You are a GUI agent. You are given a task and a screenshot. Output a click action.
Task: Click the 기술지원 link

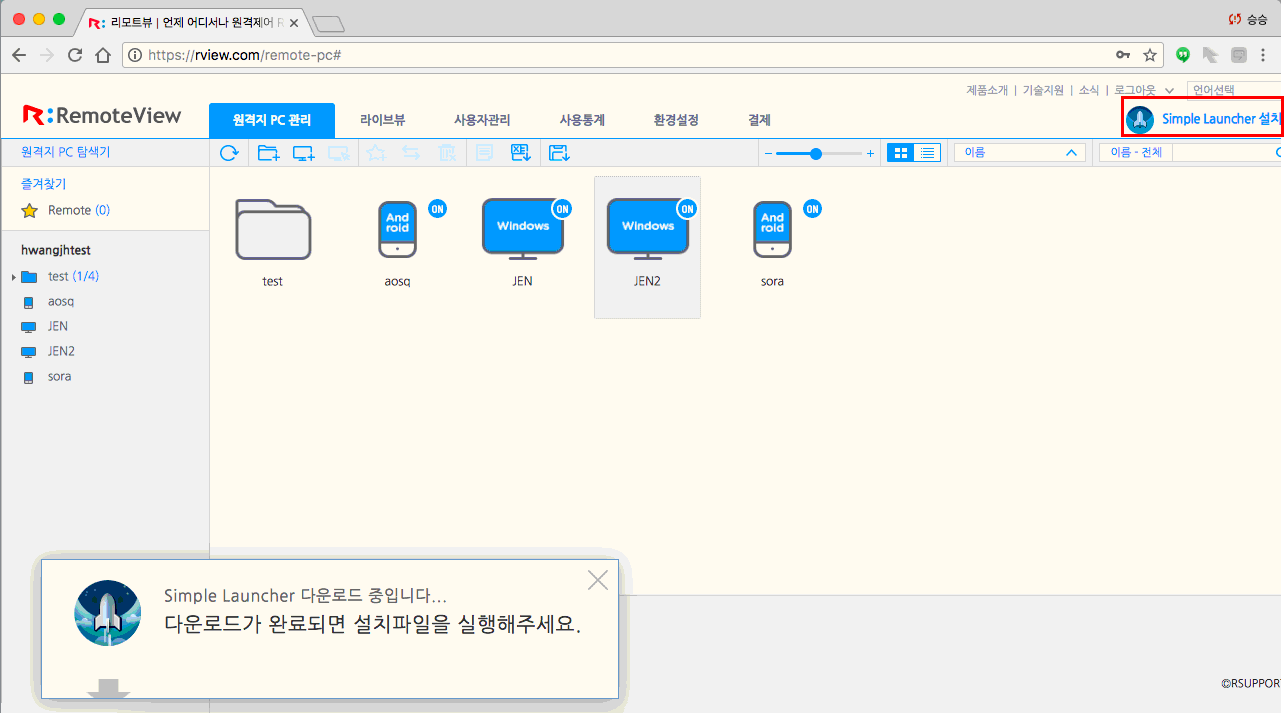point(1043,90)
